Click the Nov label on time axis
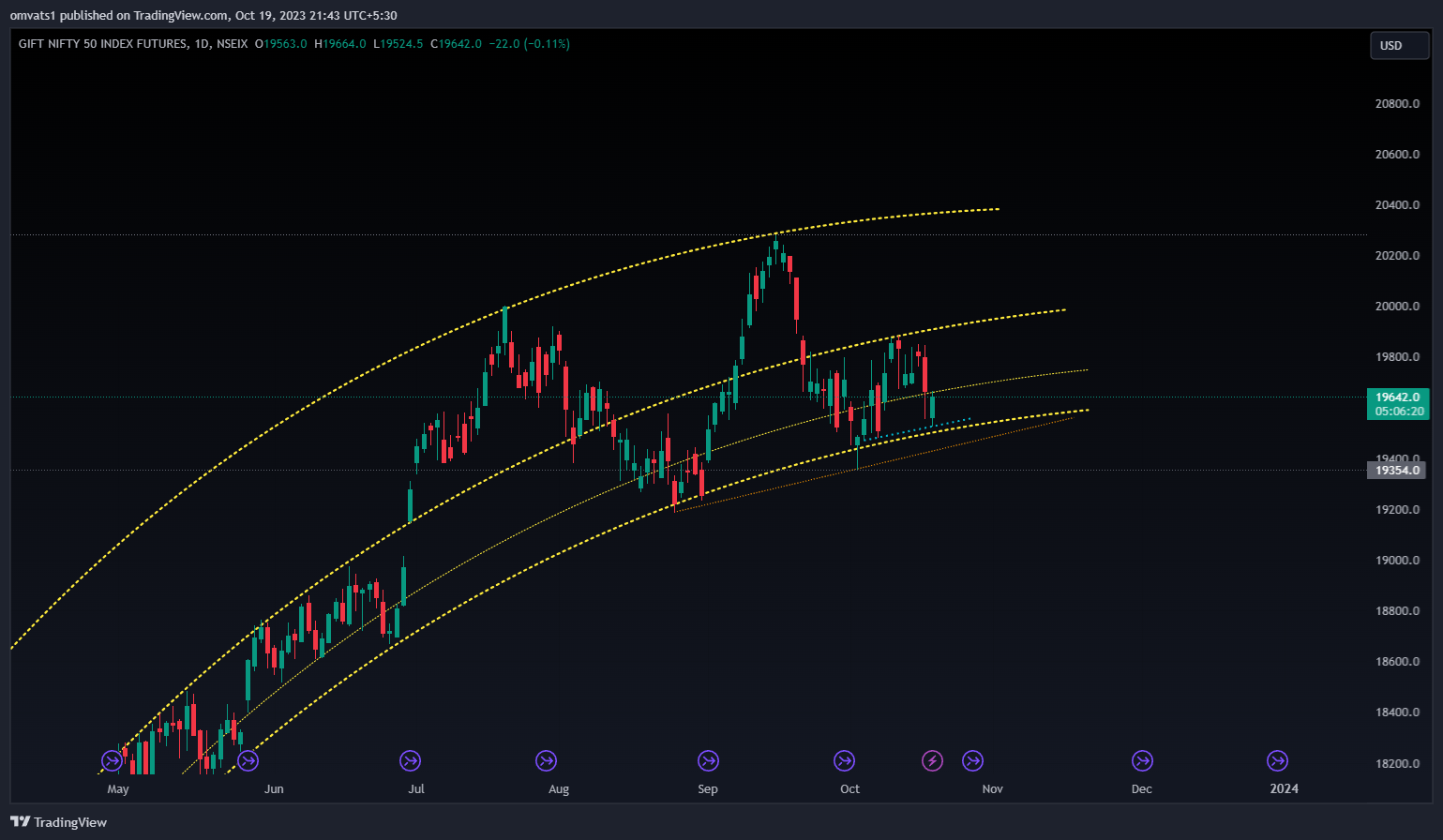Viewport: 1443px width, 840px height. [x=993, y=789]
